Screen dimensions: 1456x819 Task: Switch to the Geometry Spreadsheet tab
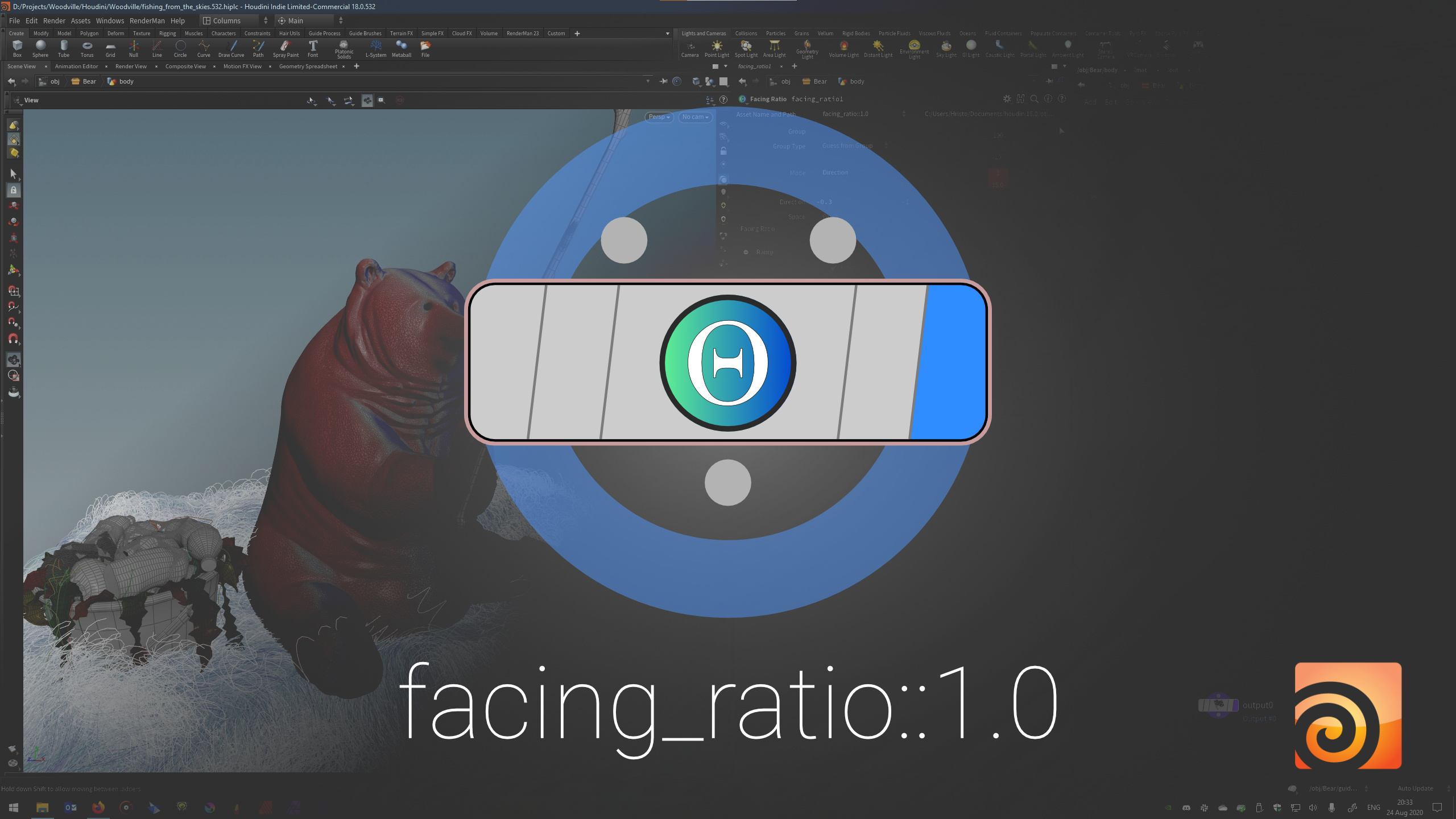(x=308, y=67)
